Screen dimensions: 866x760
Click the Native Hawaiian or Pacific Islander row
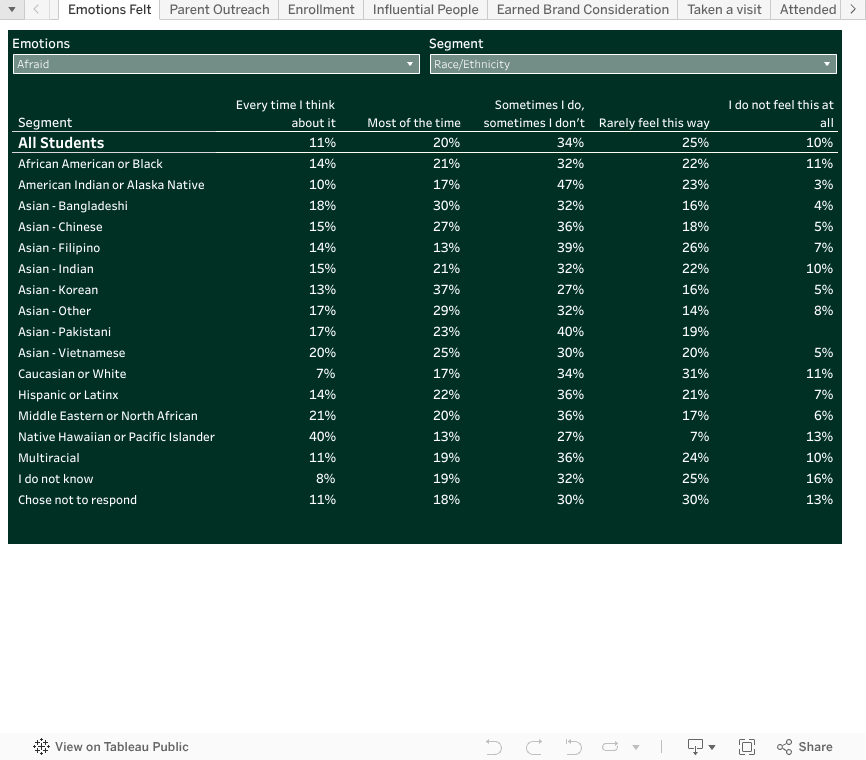[x=116, y=437]
